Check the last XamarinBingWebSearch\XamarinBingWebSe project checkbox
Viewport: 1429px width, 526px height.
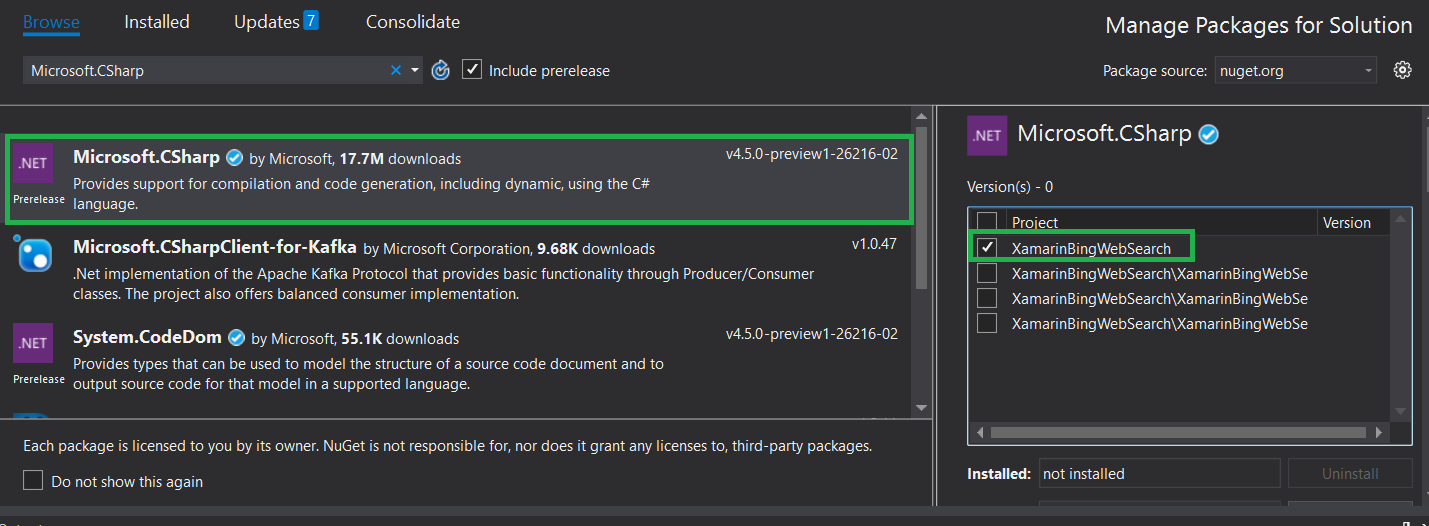click(987, 323)
